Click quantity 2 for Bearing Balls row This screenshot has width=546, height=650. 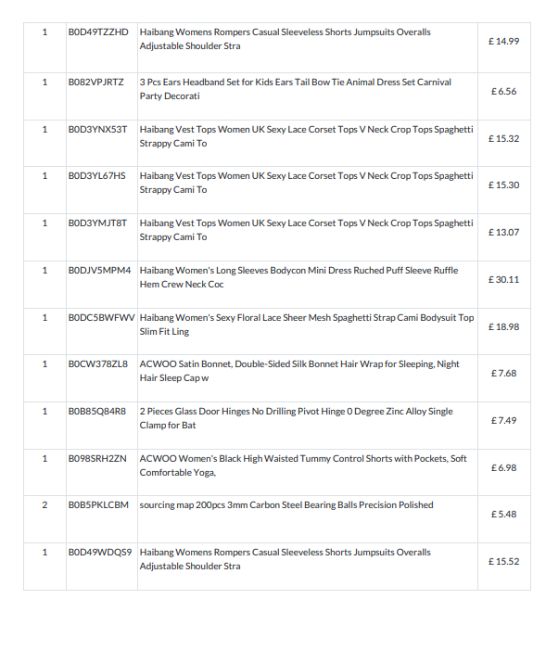pyautogui.click(x=45, y=505)
